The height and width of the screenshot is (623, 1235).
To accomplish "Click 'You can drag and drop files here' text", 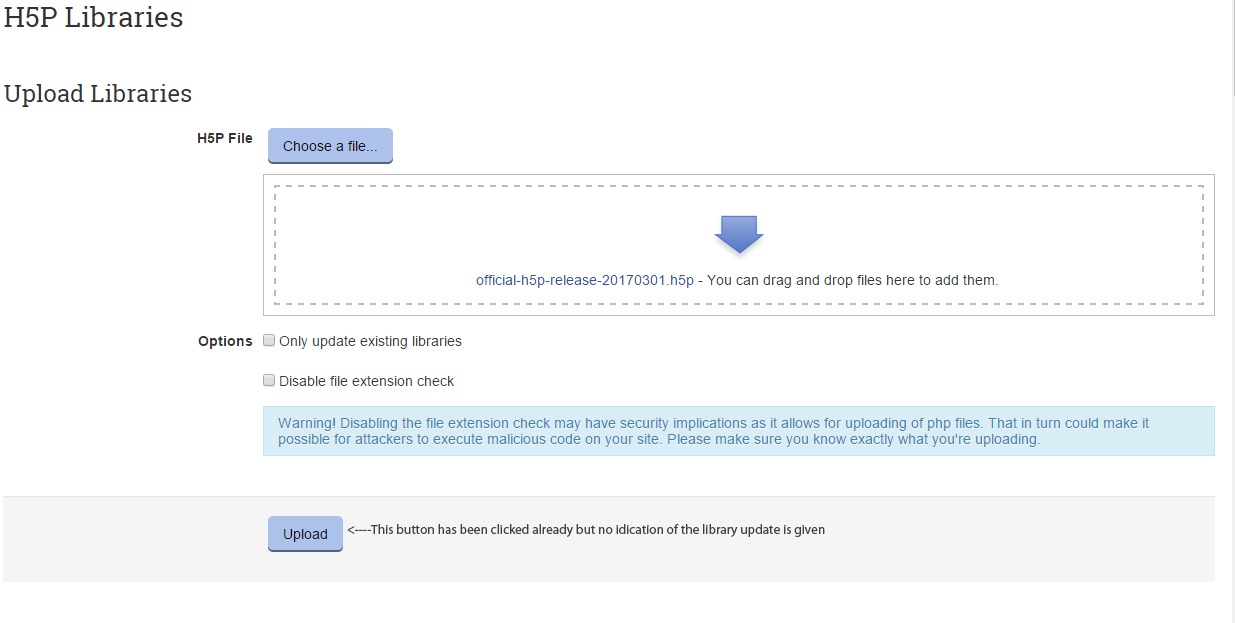I will 822,280.
